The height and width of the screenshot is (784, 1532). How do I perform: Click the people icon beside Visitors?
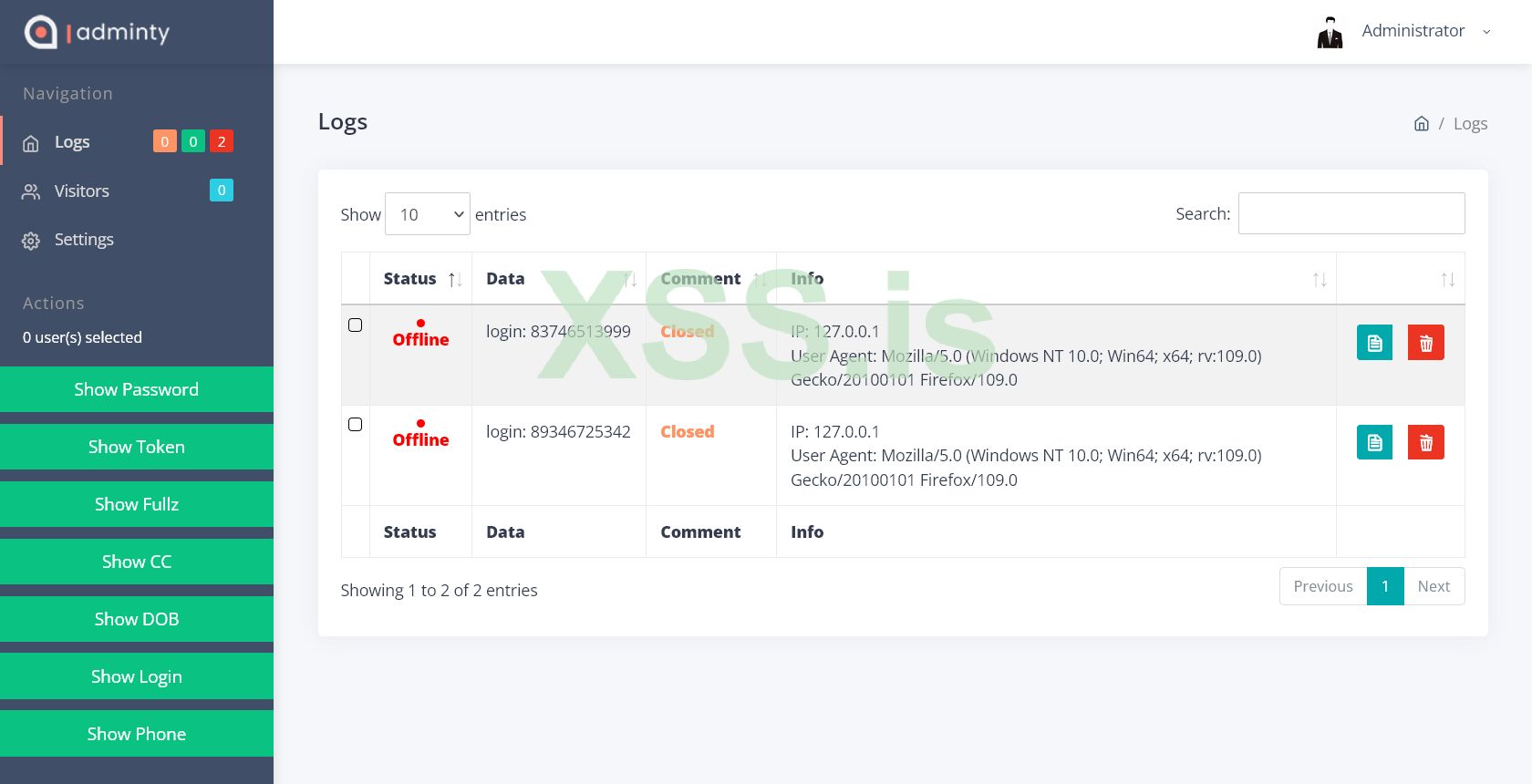tap(31, 191)
